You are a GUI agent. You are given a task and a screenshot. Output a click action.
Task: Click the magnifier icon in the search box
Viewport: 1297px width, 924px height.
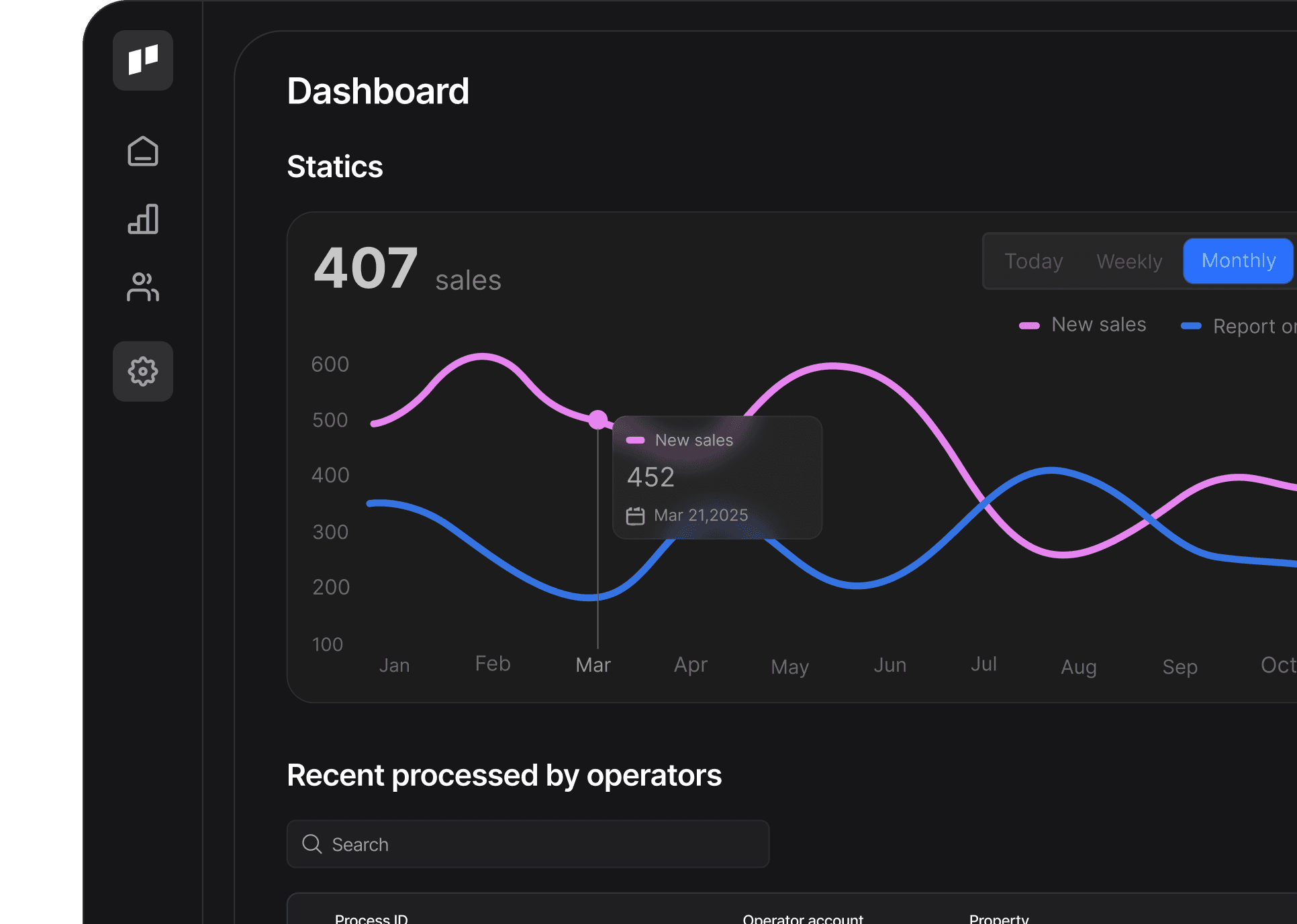coord(312,843)
